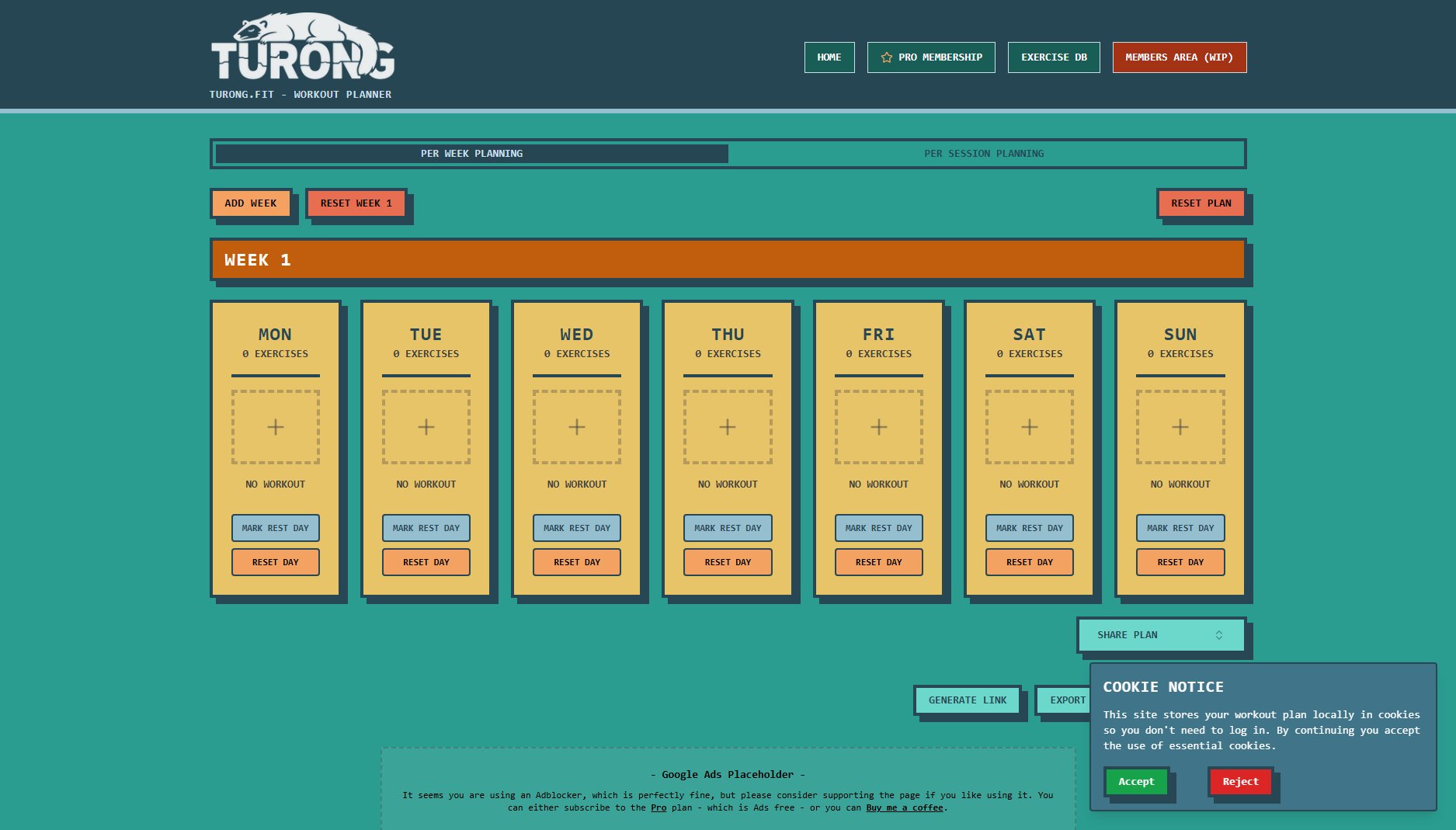The width and height of the screenshot is (1456, 830).
Task: Switch to Per Session Planning tab
Action: click(x=984, y=154)
